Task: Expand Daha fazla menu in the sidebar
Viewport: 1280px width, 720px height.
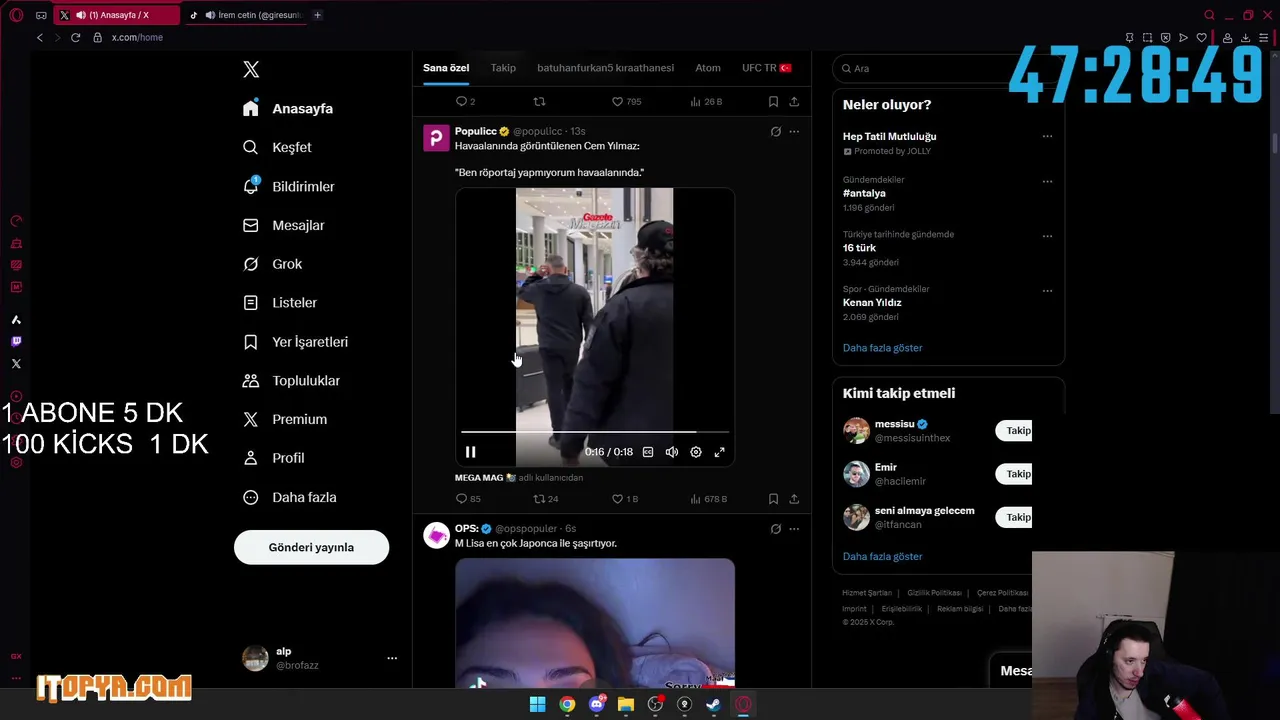Action: (x=290, y=497)
